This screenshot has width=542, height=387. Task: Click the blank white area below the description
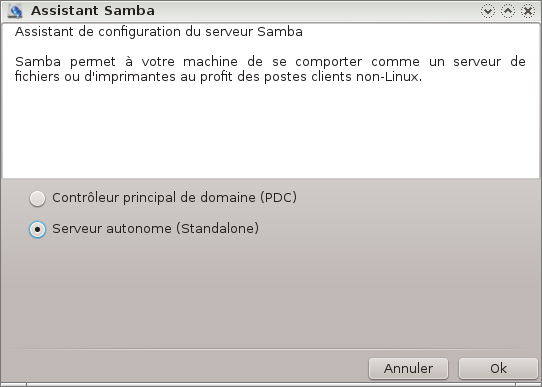pyautogui.click(x=270, y=131)
